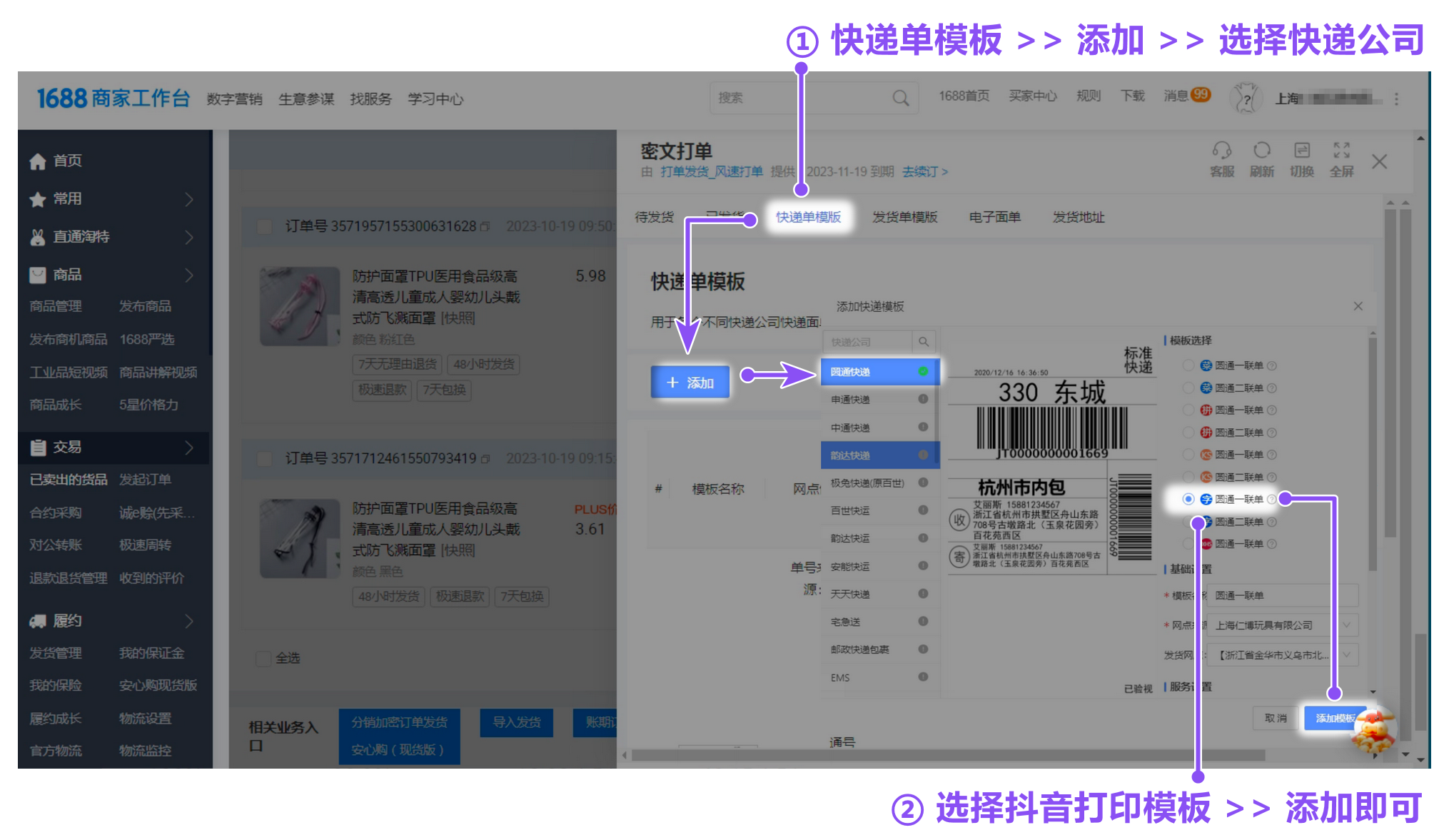Tick the 全选 select-all checkbox
This screenshot has width=1449, height=840.
(x=263, y=658)
